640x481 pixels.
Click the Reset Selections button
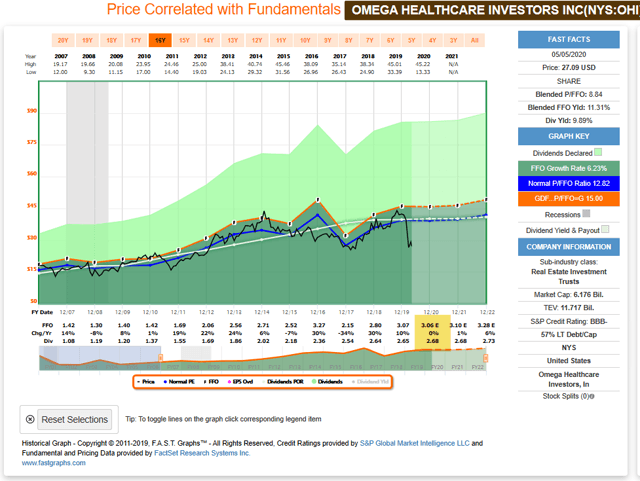74,419
